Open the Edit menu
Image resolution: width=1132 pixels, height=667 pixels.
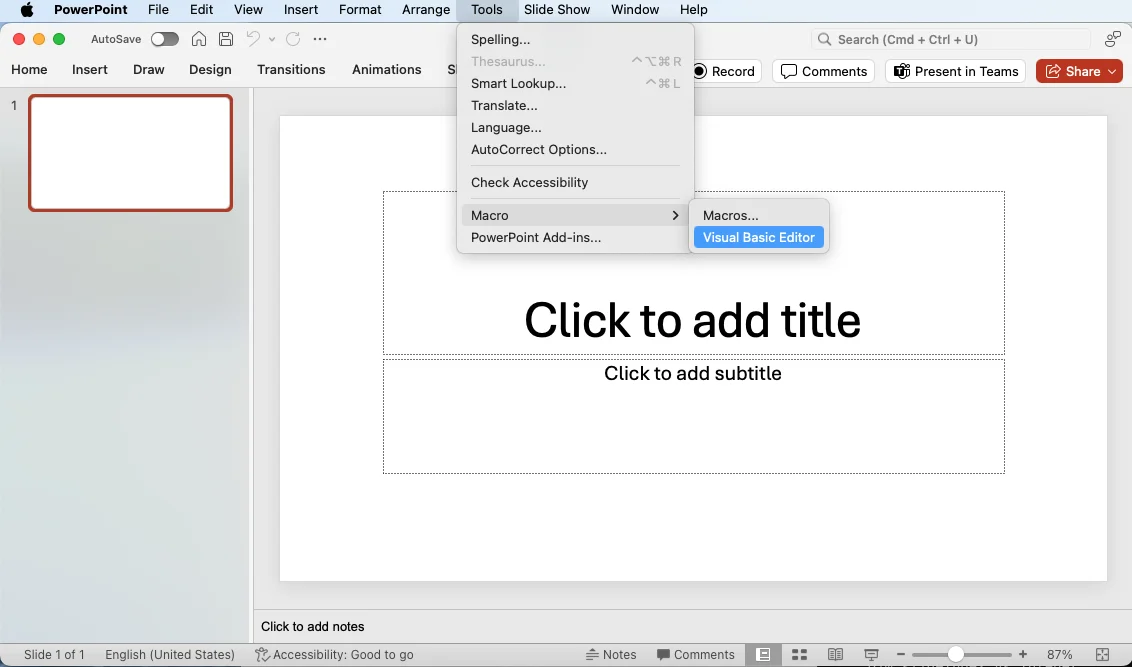click(201, 9)
